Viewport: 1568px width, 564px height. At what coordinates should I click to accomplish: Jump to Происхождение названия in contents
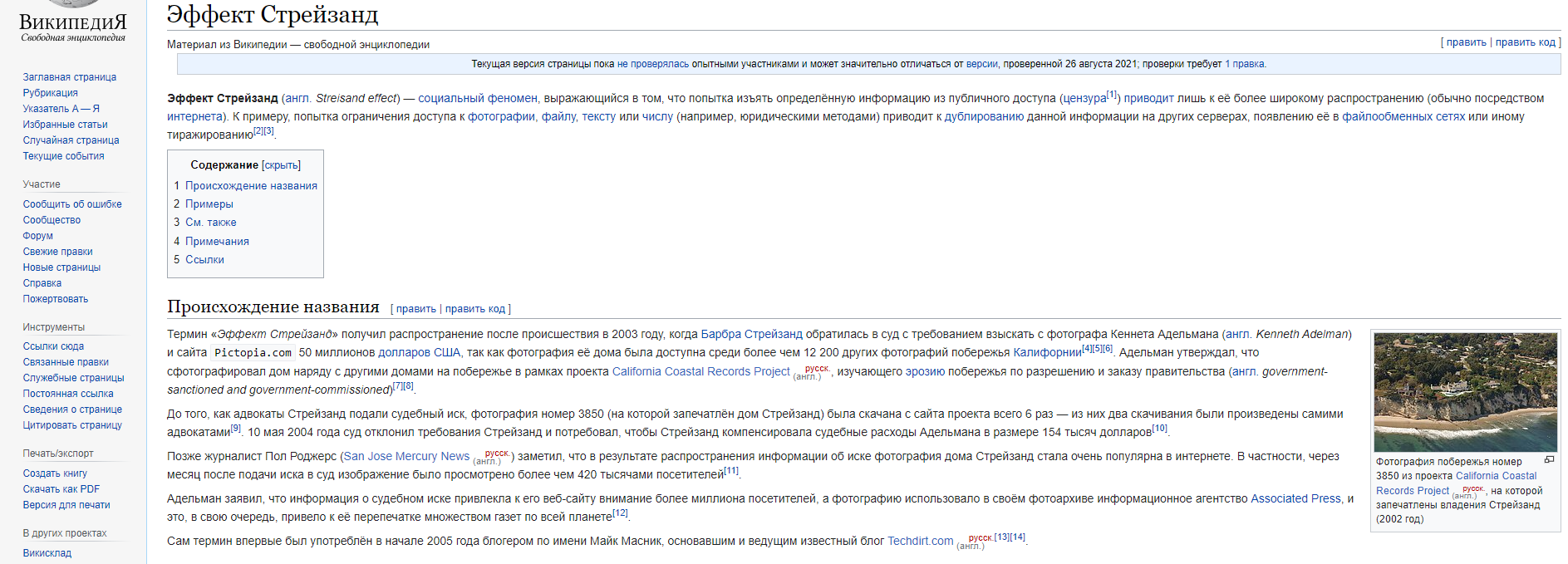pos(251,186)
